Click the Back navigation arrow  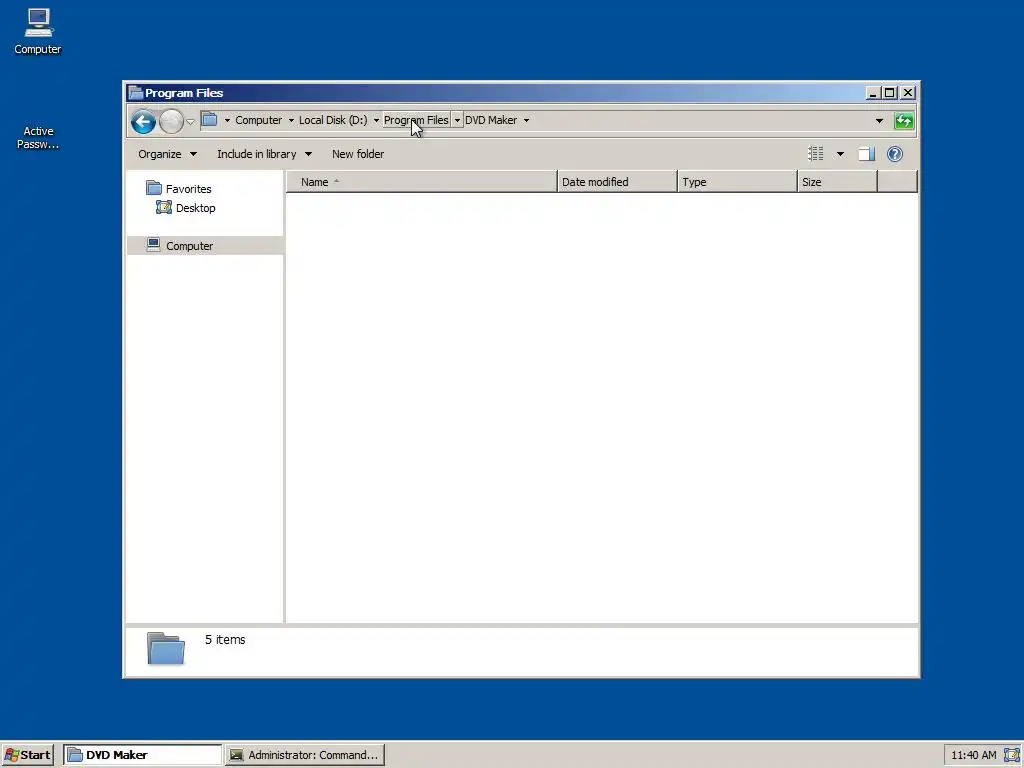(x=143, y=121)
